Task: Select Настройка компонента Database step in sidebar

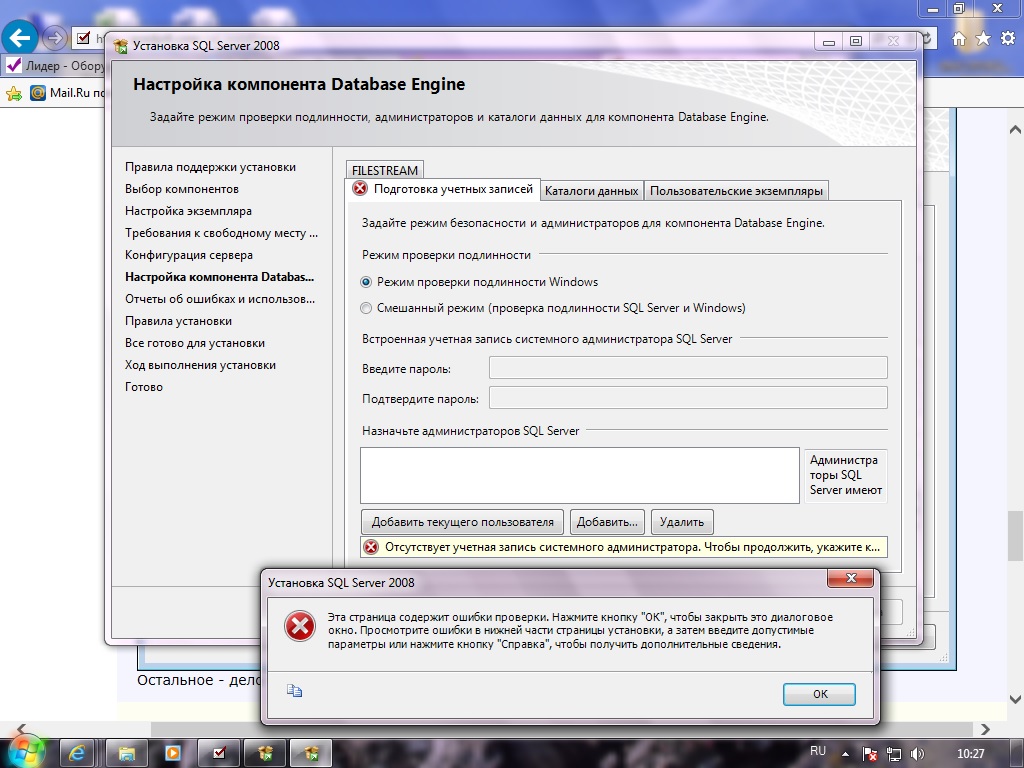Action: click(219, 277)
